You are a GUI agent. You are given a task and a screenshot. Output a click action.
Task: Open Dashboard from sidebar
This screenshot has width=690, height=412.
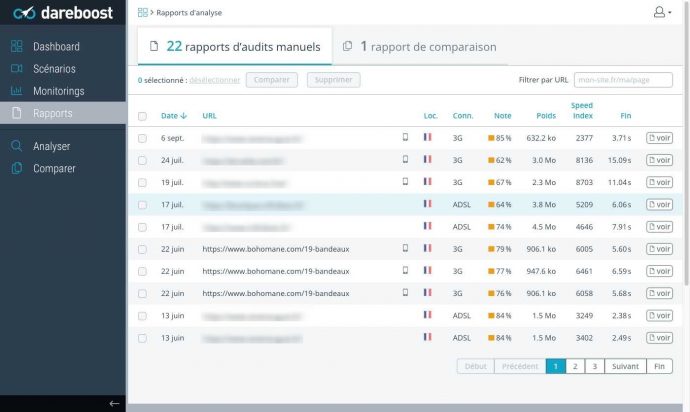coord(56,46)
